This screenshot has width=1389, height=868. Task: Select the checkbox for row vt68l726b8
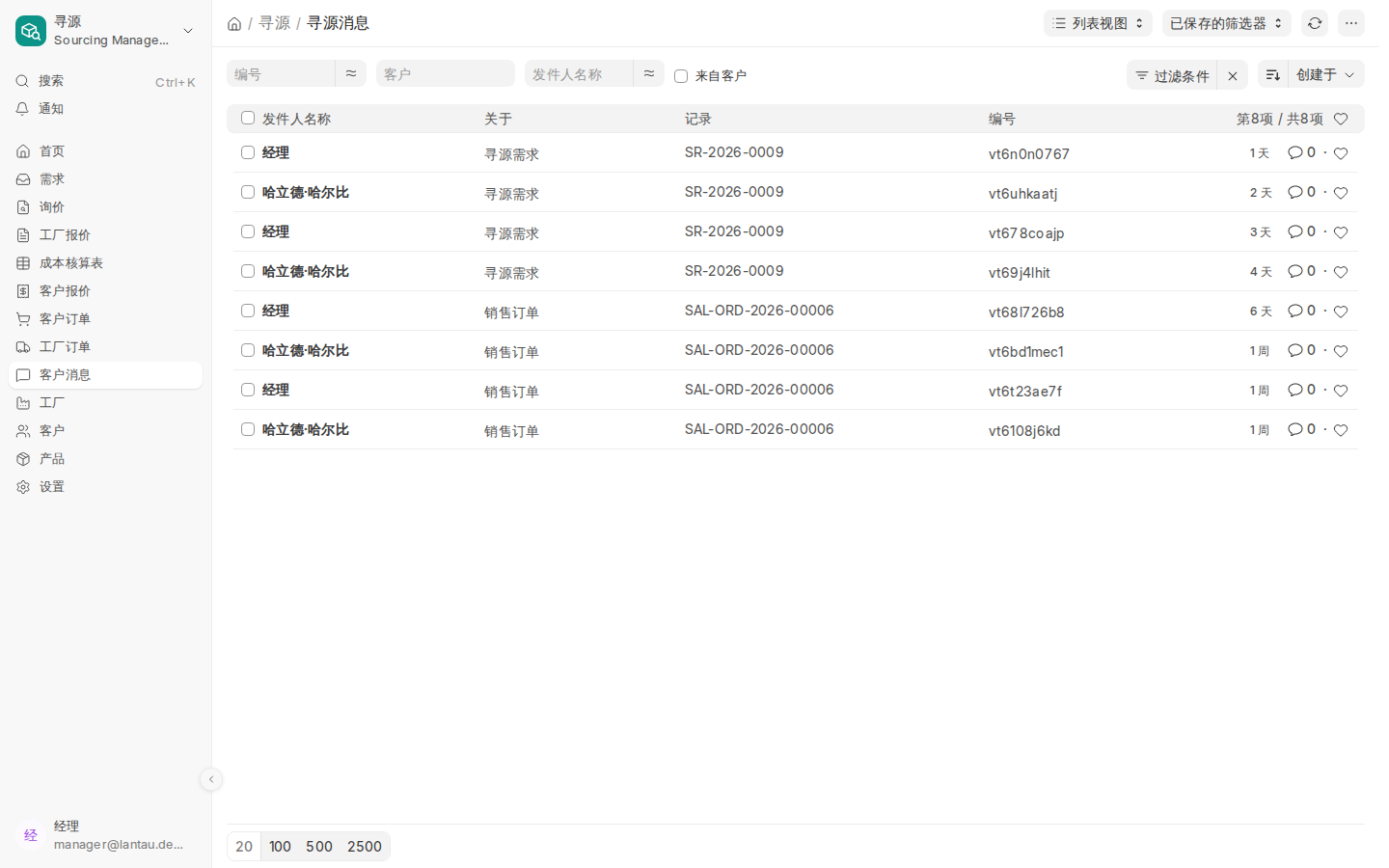[248, 311]
